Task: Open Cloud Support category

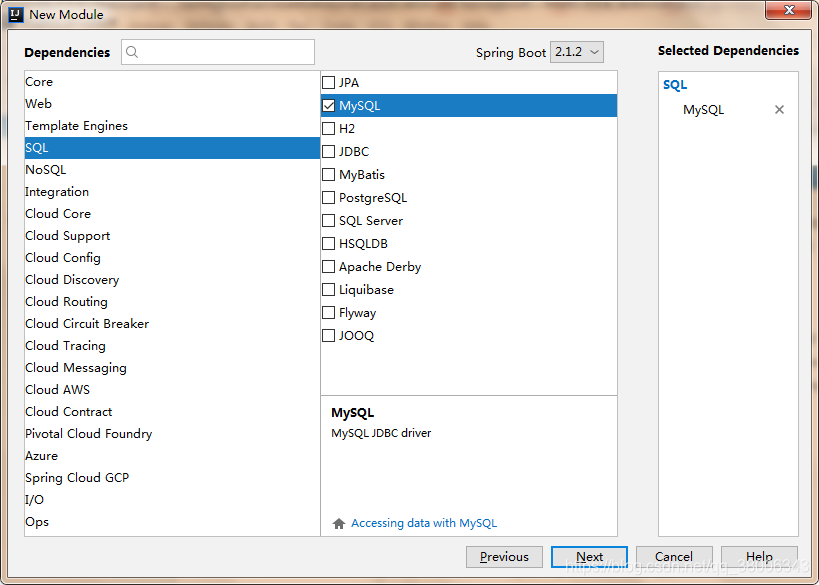Action: (x=172, y=236)
